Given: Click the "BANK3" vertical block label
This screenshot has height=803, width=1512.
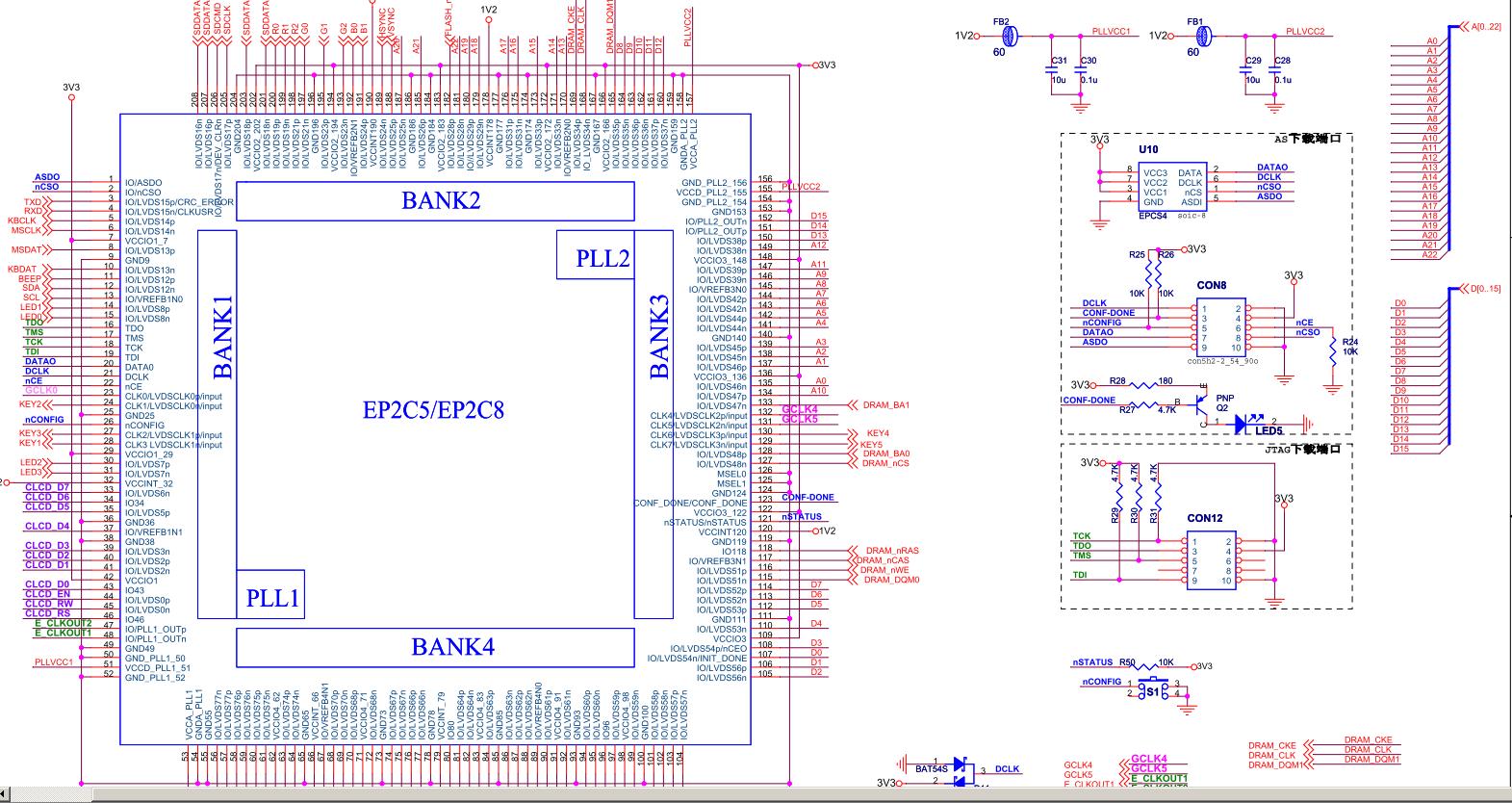Looking at the screenshot, I should [x=658, y=336].
